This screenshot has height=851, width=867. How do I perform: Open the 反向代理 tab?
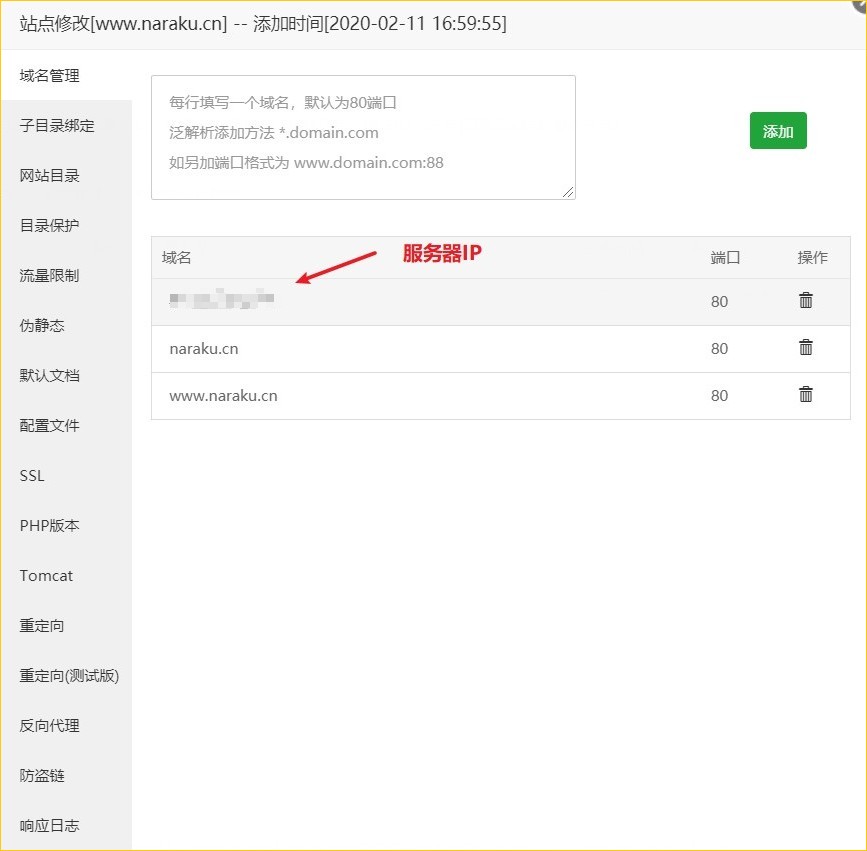pyautogui.click(x=66, y=725)
